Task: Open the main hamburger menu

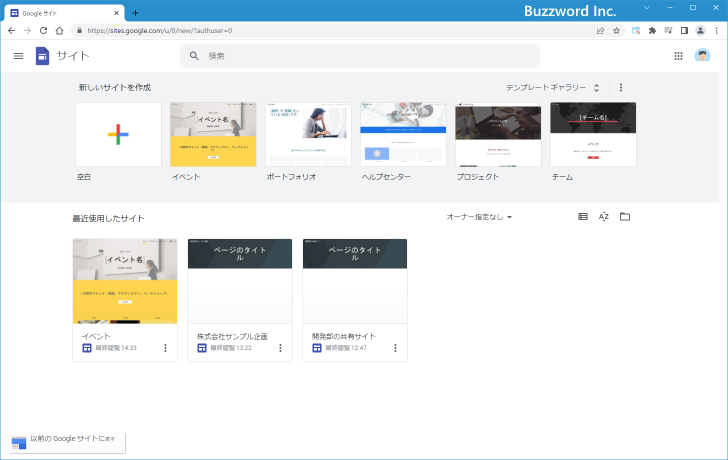Action: point(18,56)
